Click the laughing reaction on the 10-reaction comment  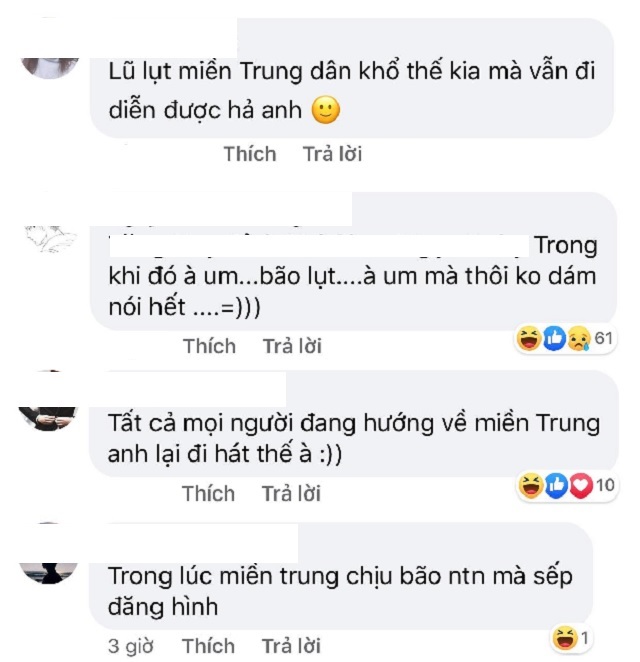coord(530,486)
